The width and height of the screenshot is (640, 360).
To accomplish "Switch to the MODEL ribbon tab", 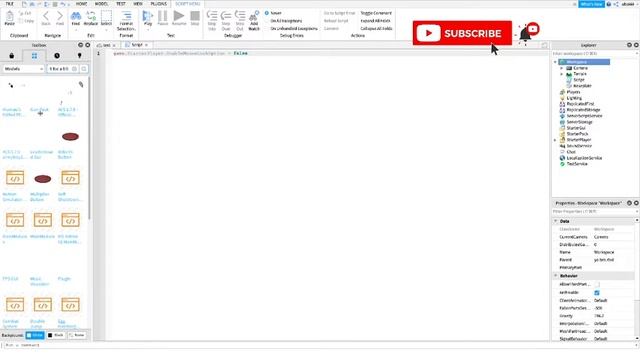I will point(101,4).
